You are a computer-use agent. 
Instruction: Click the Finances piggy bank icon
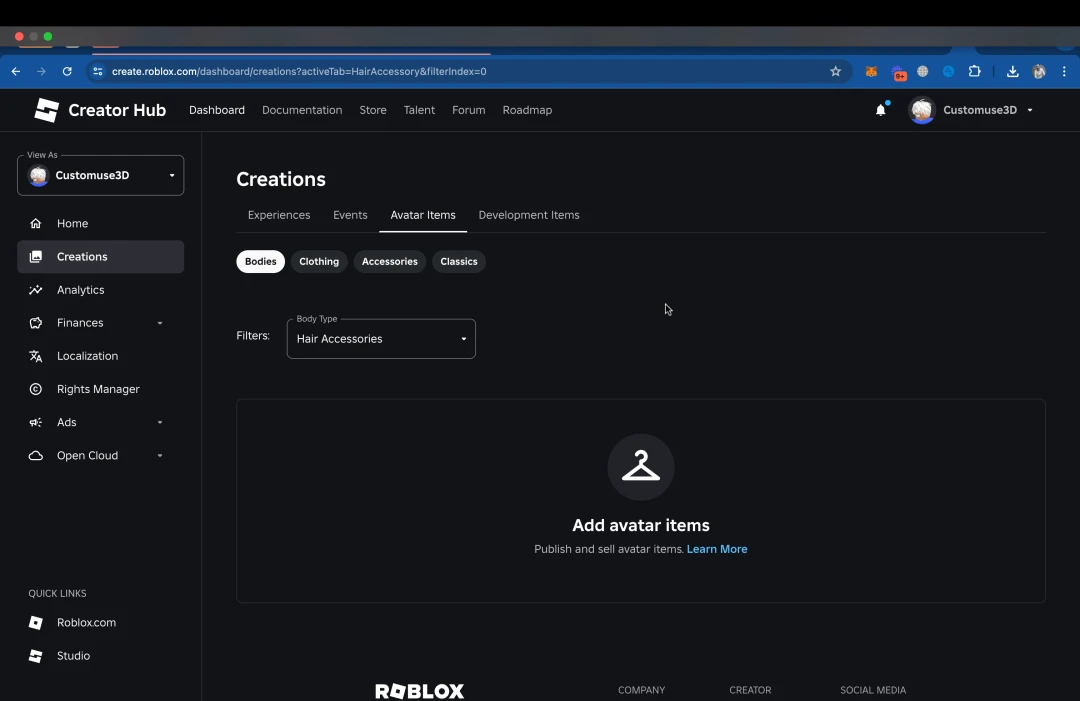click(x=36, y=323)
